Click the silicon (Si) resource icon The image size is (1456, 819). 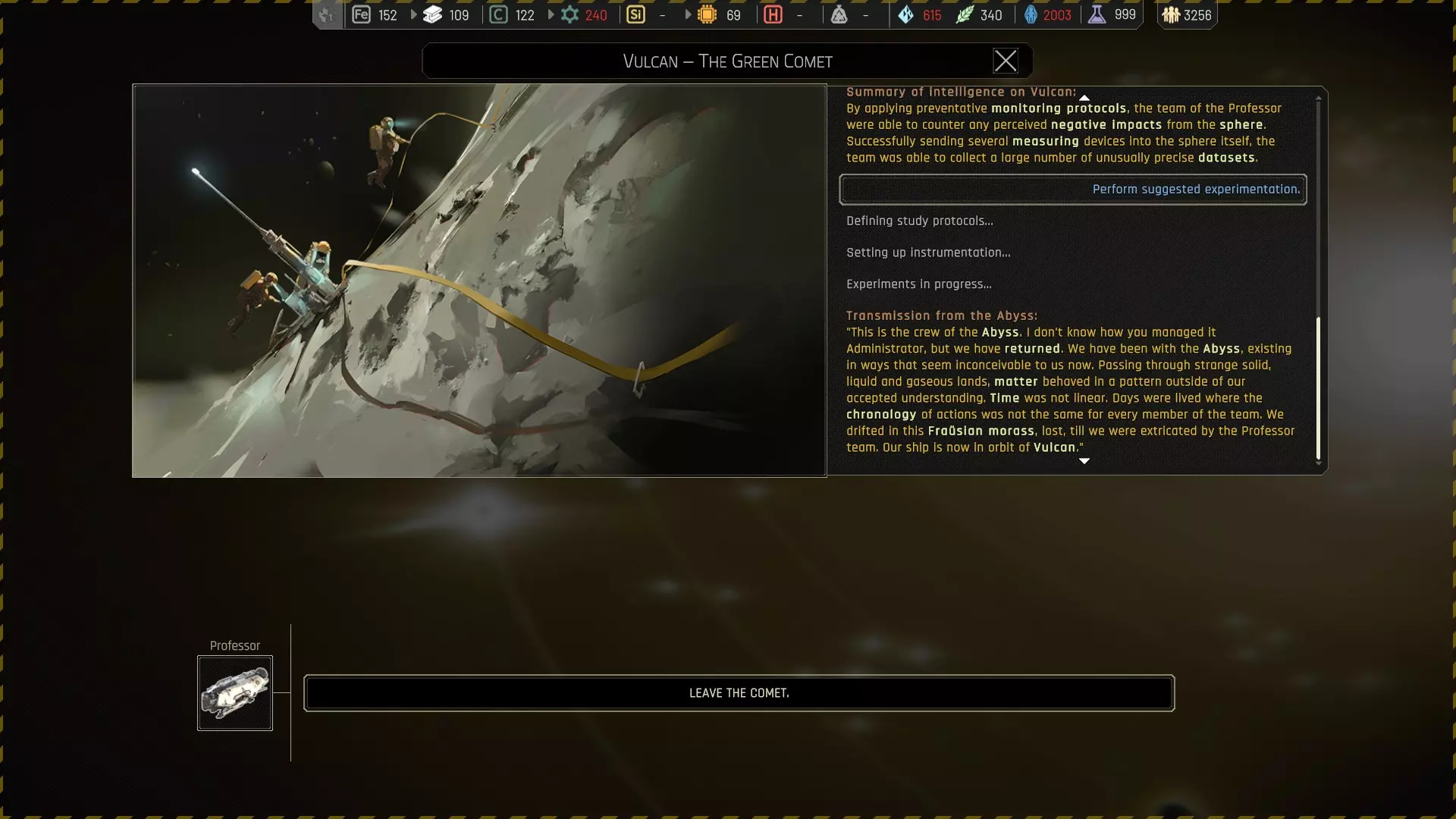pos(635,14)
